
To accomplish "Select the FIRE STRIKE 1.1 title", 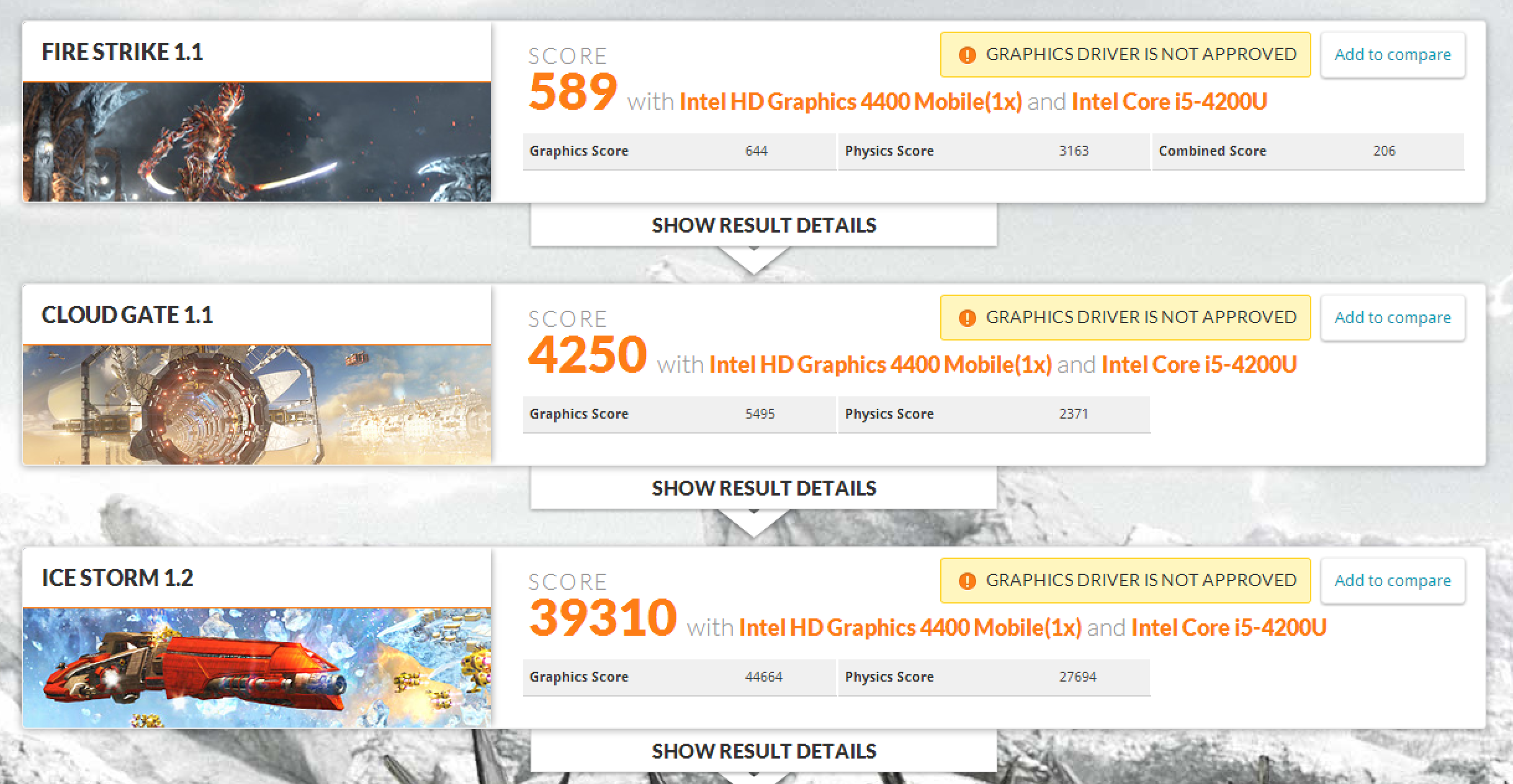I will click(x=122, y=52).
